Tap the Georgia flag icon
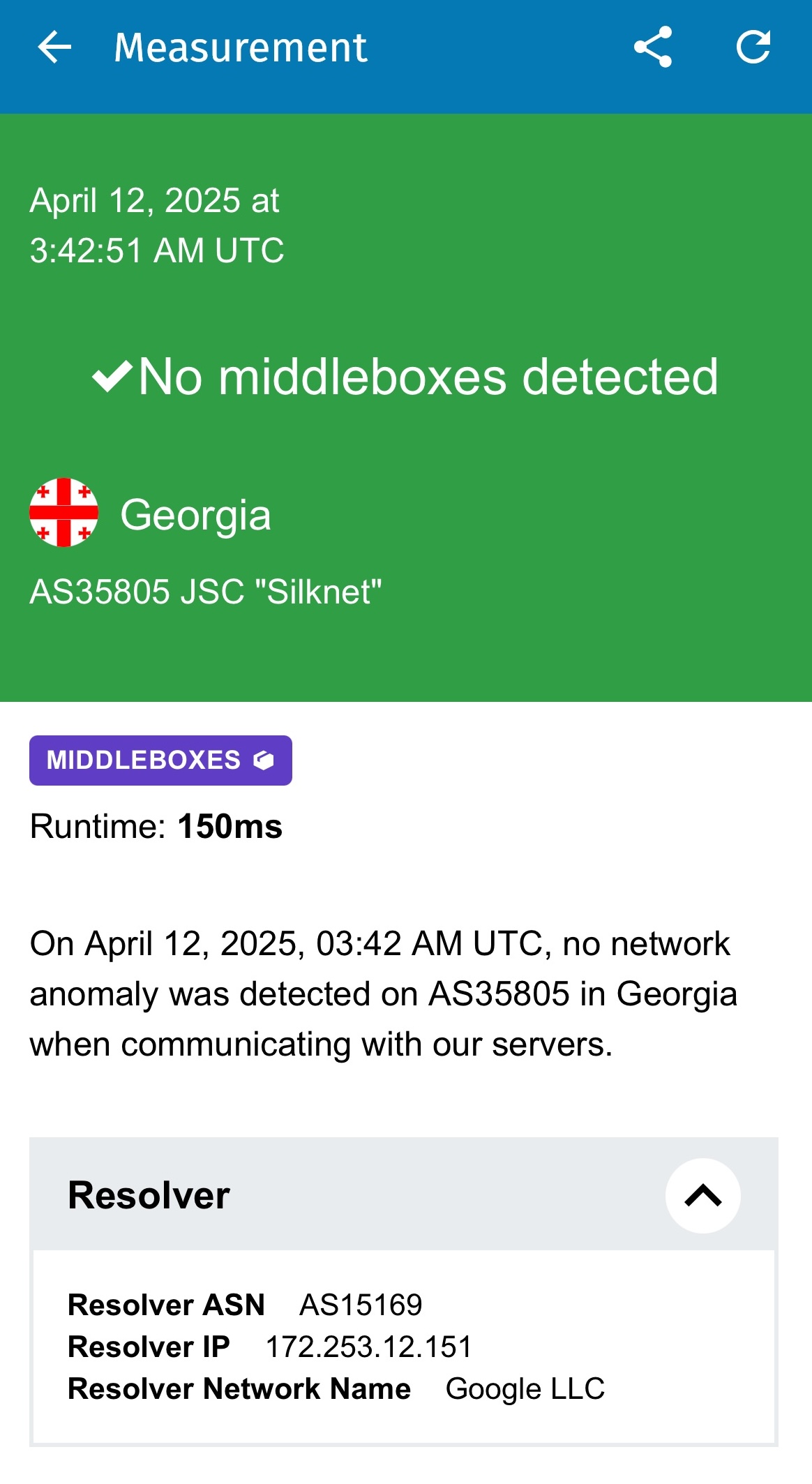 click(x=63, y=513)
